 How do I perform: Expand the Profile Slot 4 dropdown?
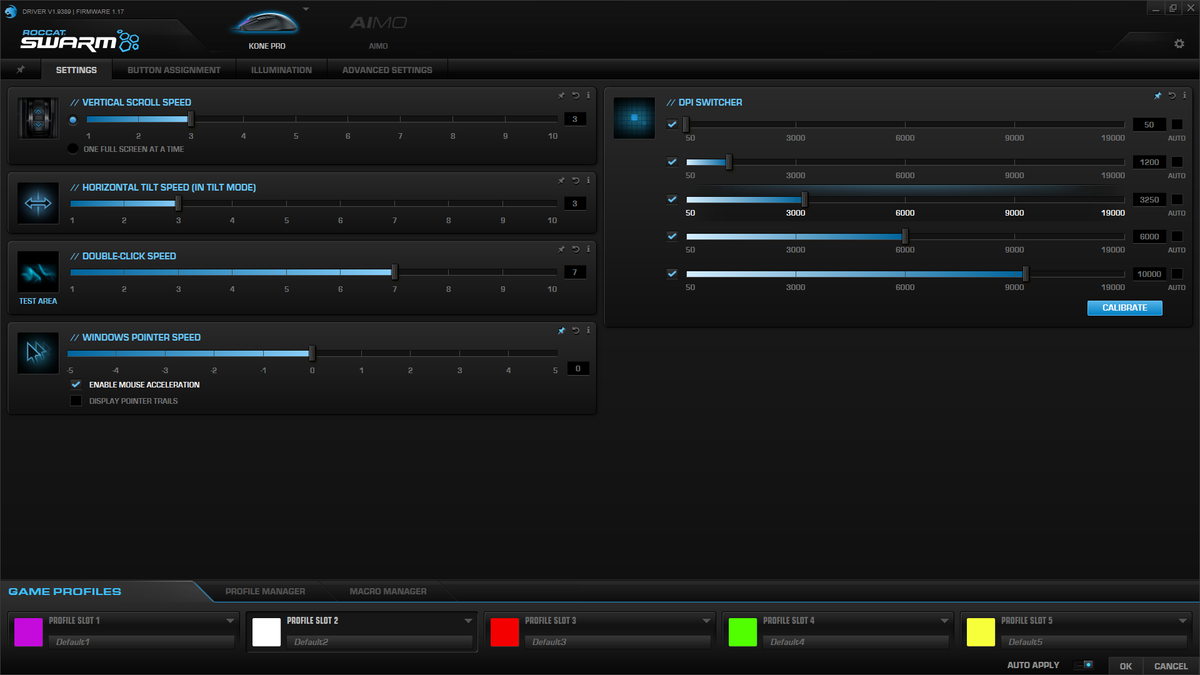pos(944,621)
